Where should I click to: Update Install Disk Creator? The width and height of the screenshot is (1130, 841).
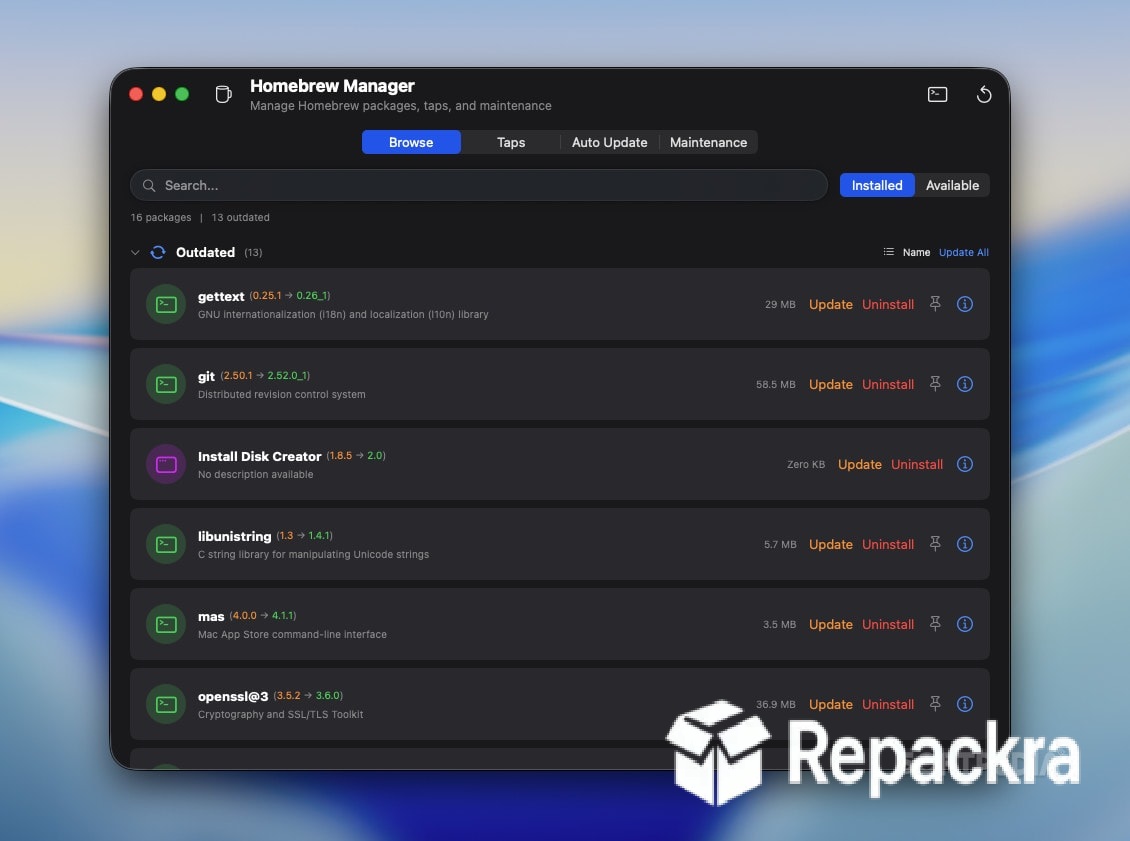point(859,464)
